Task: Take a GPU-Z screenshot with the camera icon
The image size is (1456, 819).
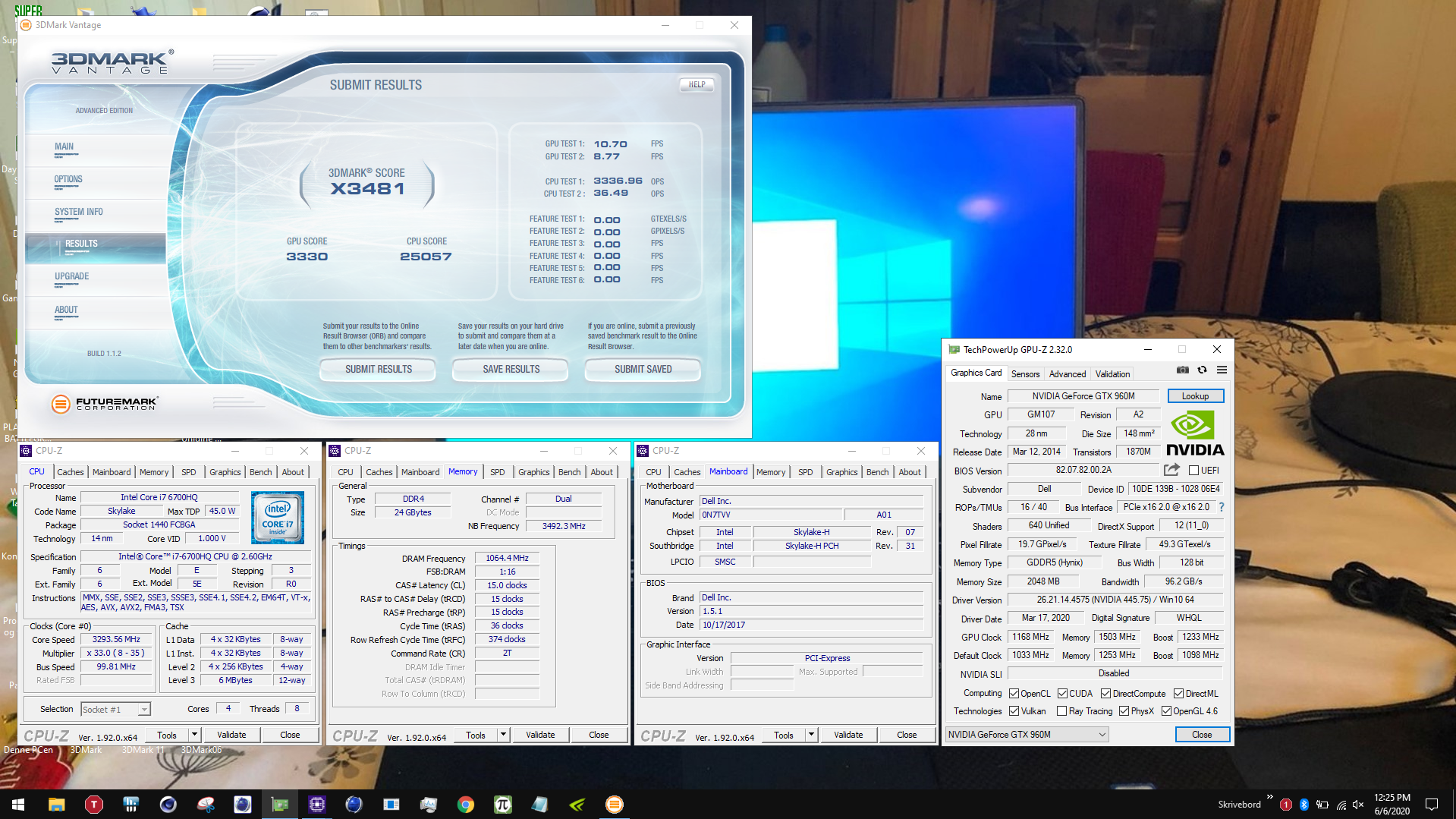Action: 1182,370
